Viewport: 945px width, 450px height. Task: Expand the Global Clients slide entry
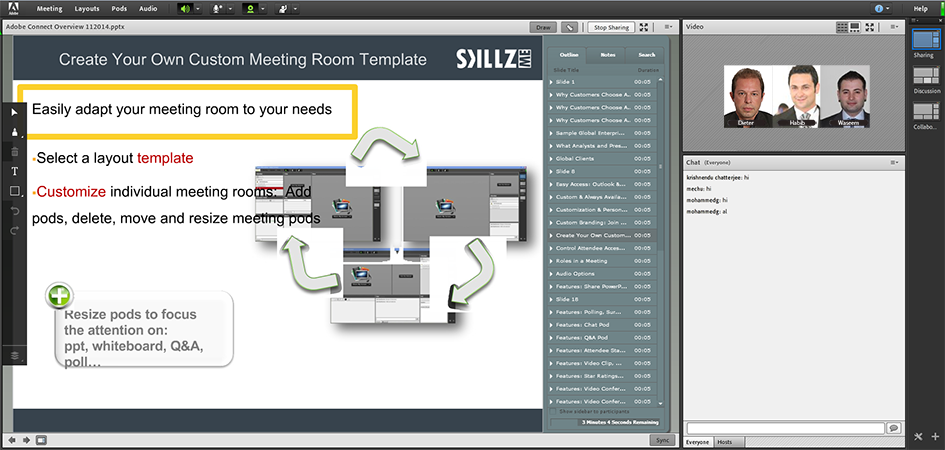coord(551,158)
